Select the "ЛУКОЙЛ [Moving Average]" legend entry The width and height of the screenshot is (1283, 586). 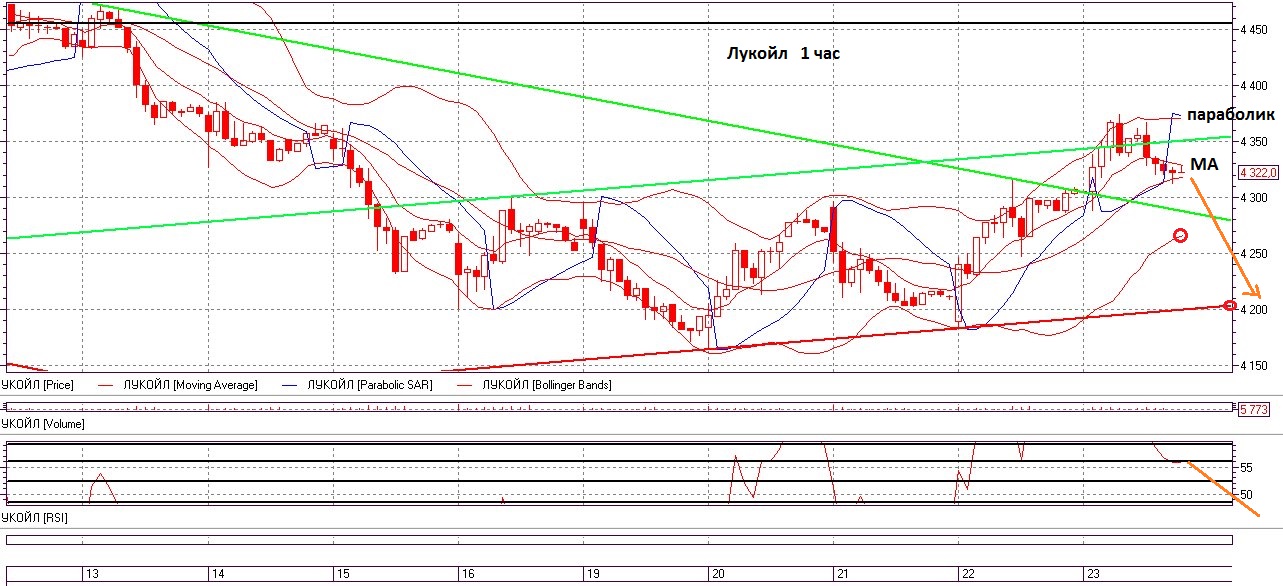click(x=190, y=384)
